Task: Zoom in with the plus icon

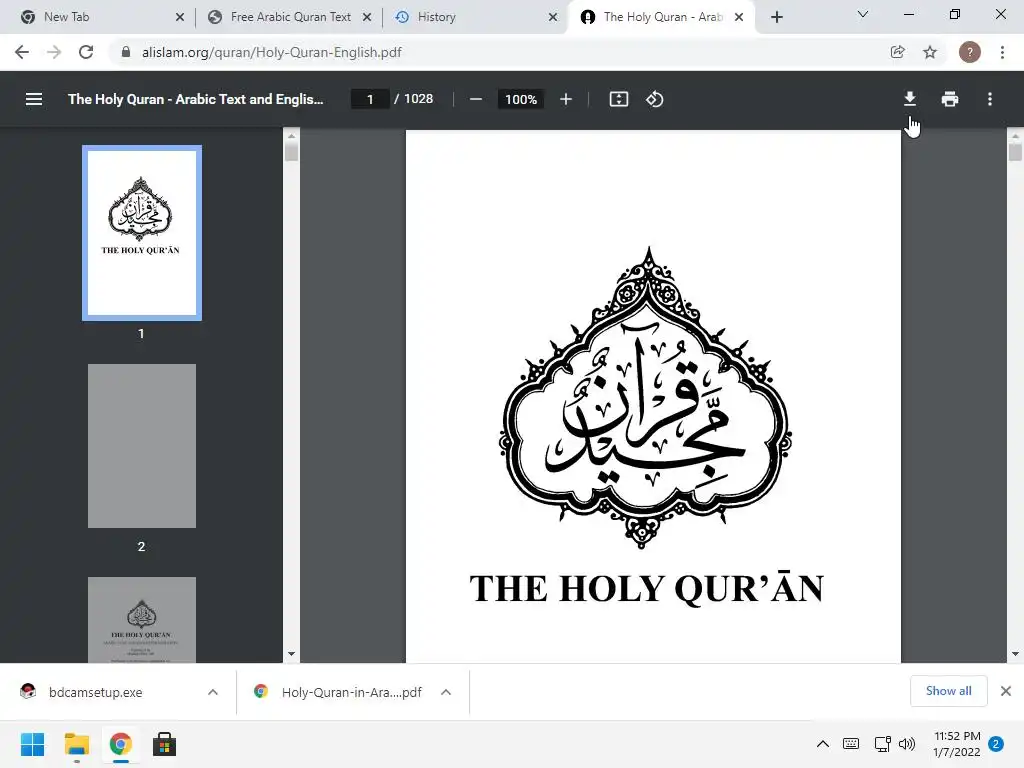Action: [566, 99]
